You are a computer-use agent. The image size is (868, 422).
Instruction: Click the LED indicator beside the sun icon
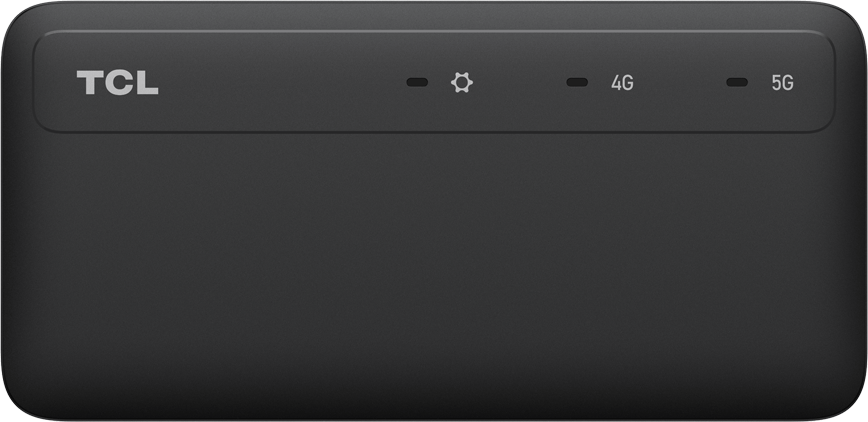(x=417, y=82)
